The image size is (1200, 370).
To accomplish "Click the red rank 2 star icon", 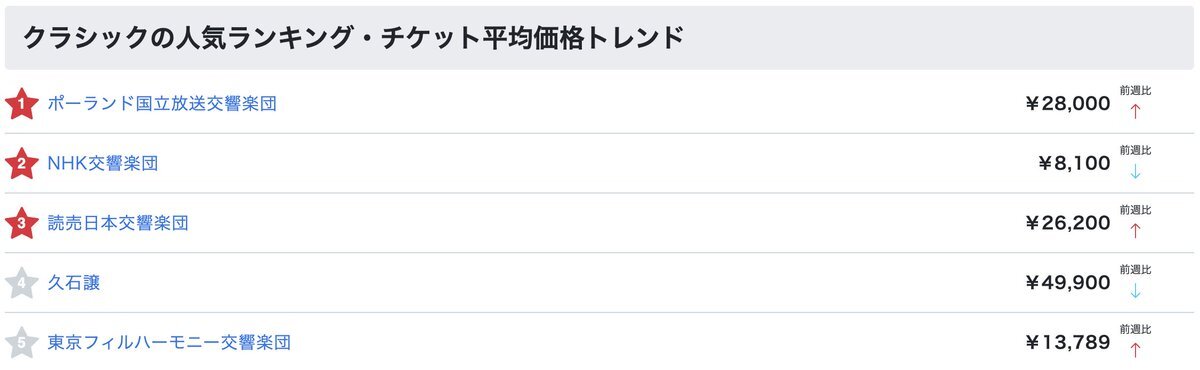I will pos(21,163).
